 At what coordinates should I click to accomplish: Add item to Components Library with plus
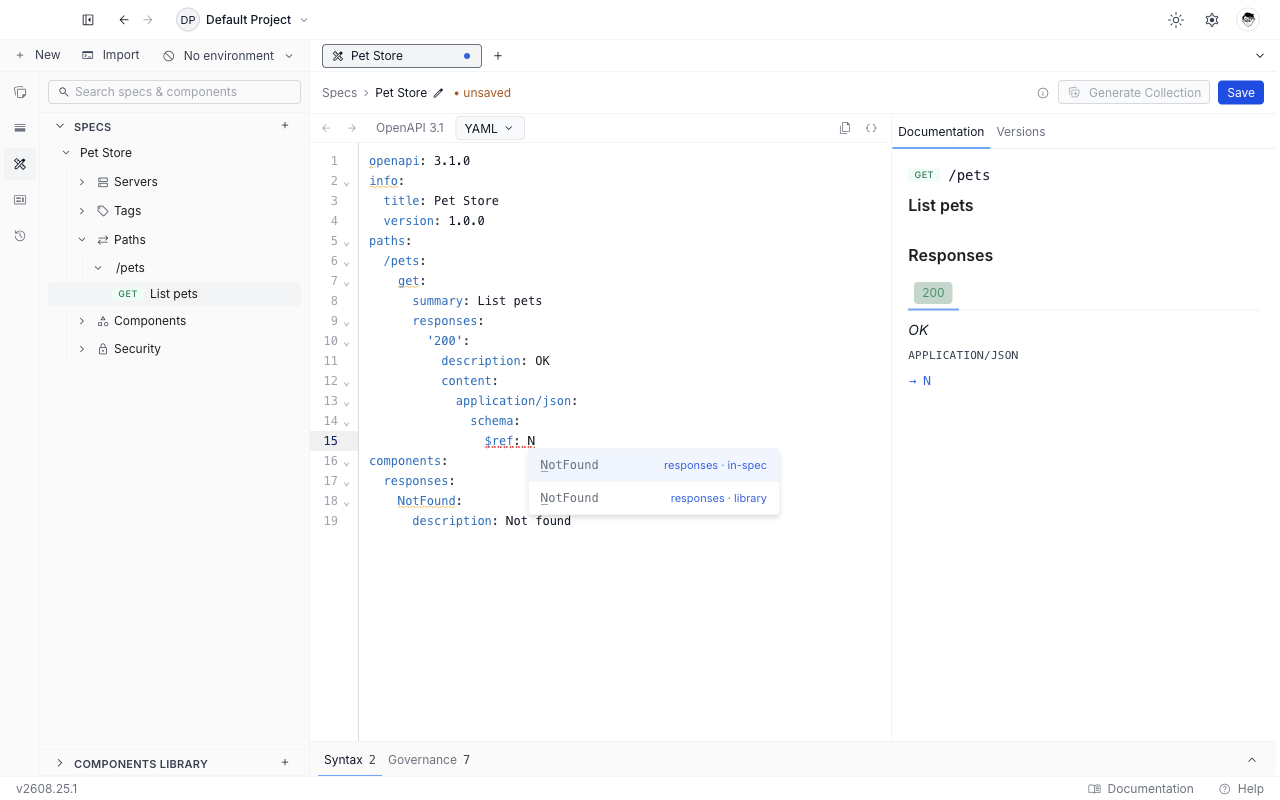click(x=285, y=763)
